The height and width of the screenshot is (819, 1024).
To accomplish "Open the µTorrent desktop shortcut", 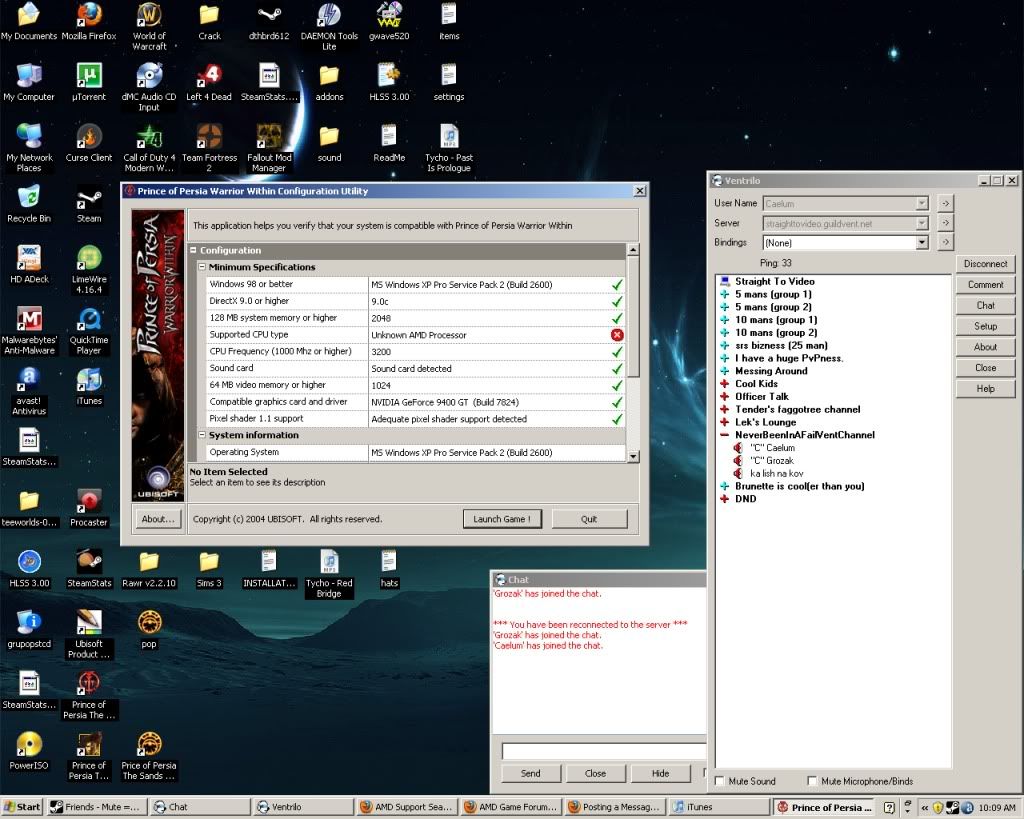I will pyautogui.click(x=89, y=77).
